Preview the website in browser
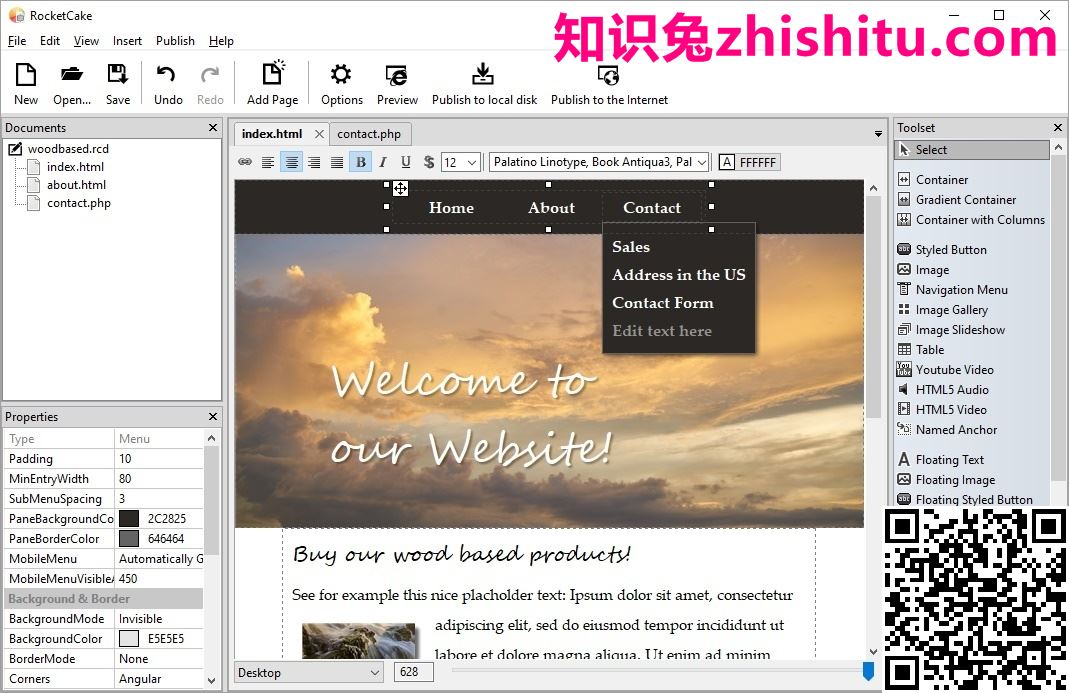This screenshot has height=693, width=1069. pyautogui.click(x=397, y=83)
